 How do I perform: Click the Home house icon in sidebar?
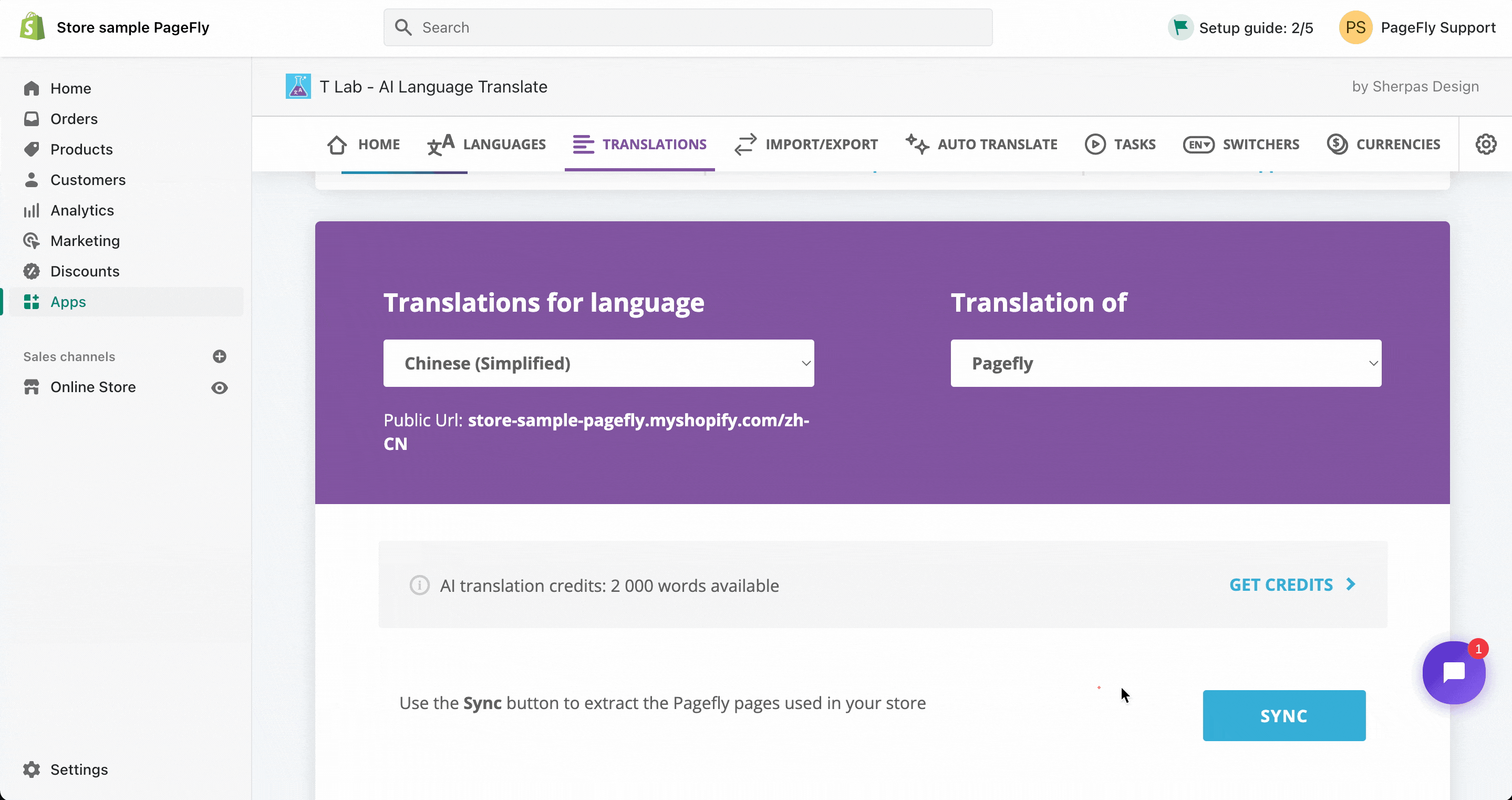point(32,88)
